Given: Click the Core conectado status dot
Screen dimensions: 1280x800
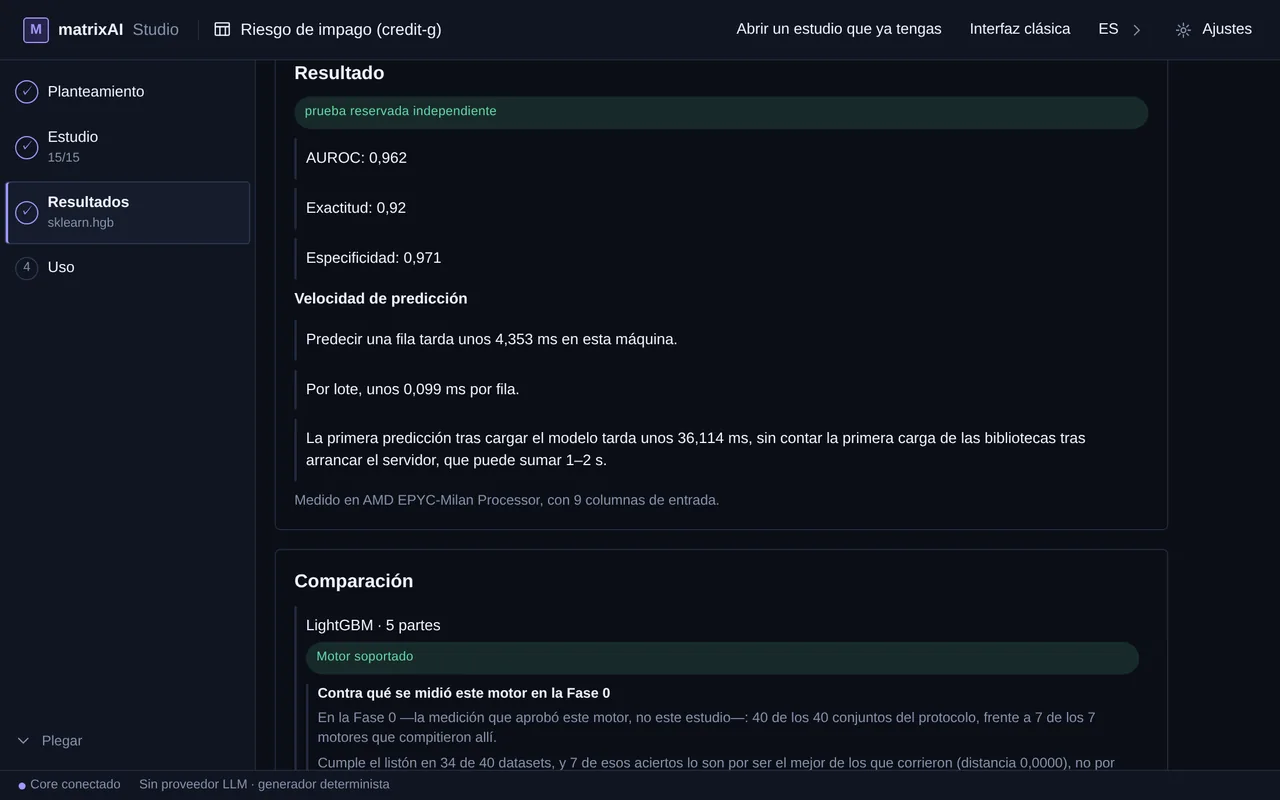Looking at the screenshot, I should coord(22,786).
